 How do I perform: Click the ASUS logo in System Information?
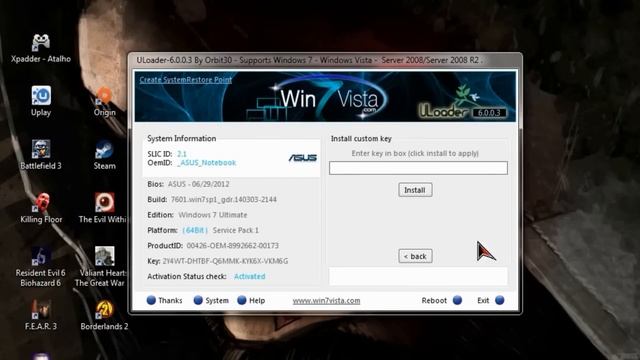click(302, 158)
